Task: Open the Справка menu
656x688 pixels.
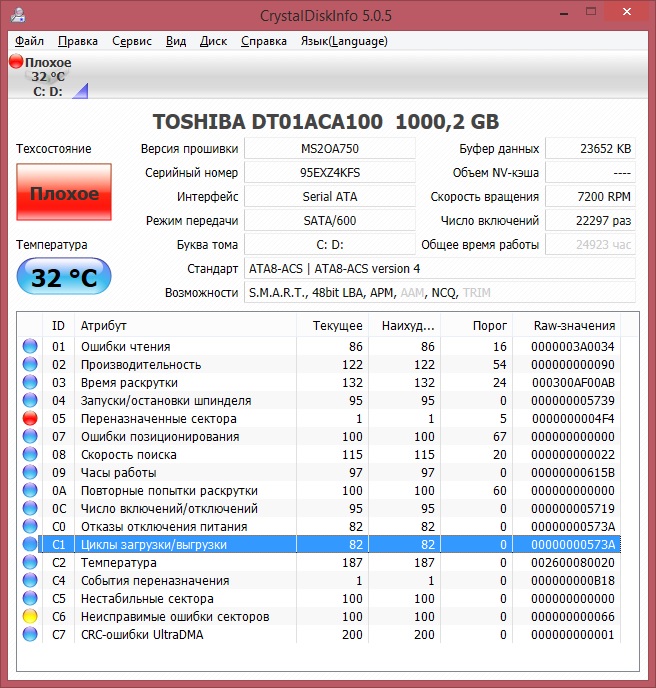Action: (263, 41)
